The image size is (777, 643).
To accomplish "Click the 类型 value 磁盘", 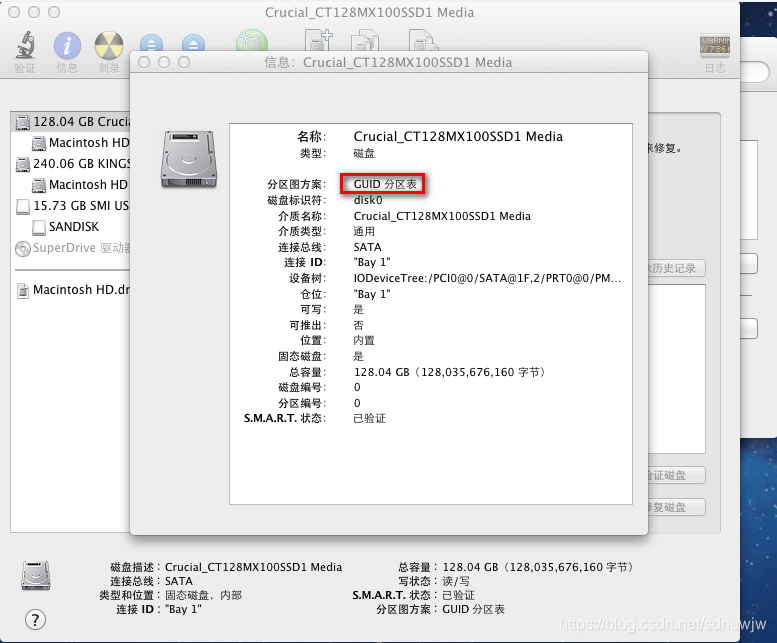I will pyautogui.click(x=364, y=154).
